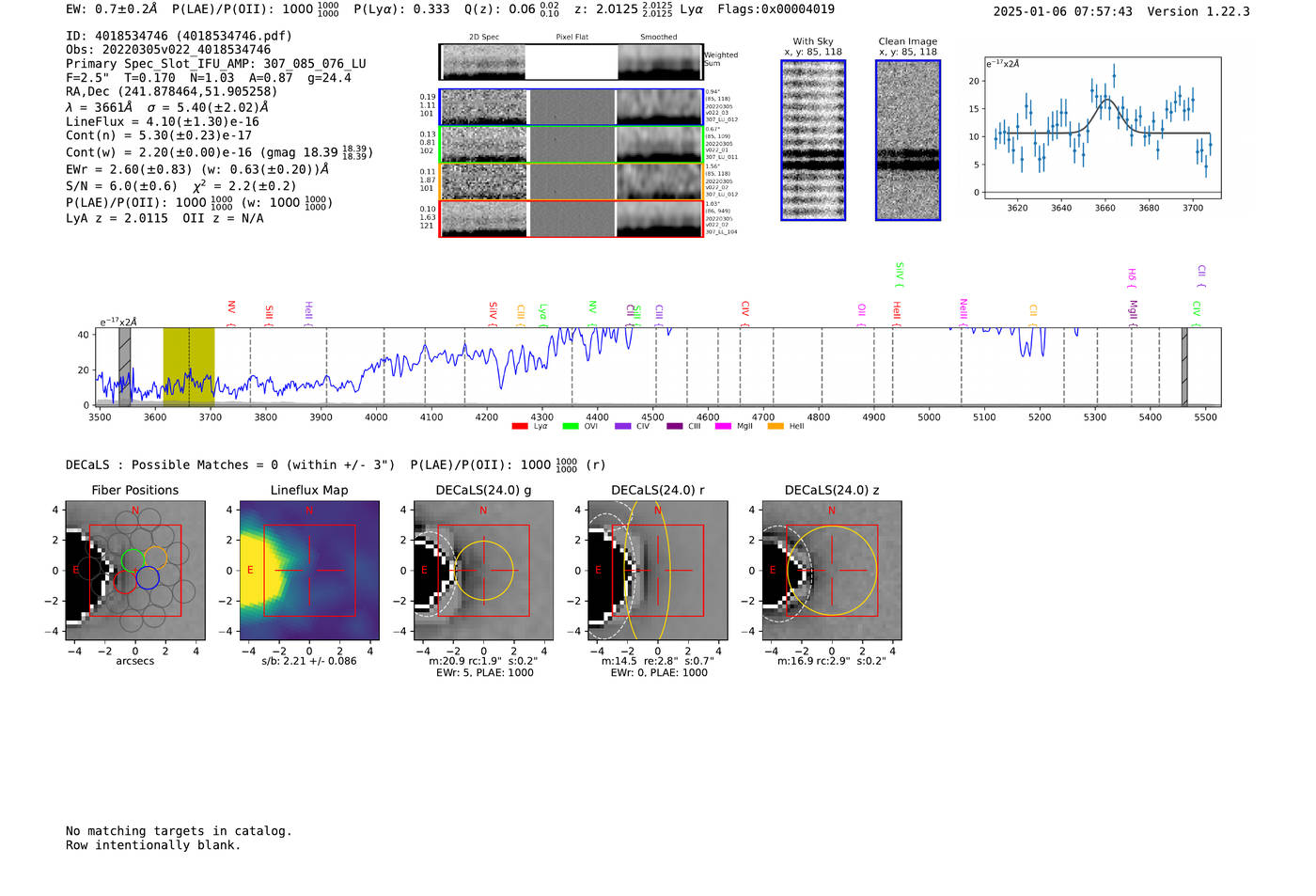Select the orange-bordered 2D fiber spectrum row

571,181
